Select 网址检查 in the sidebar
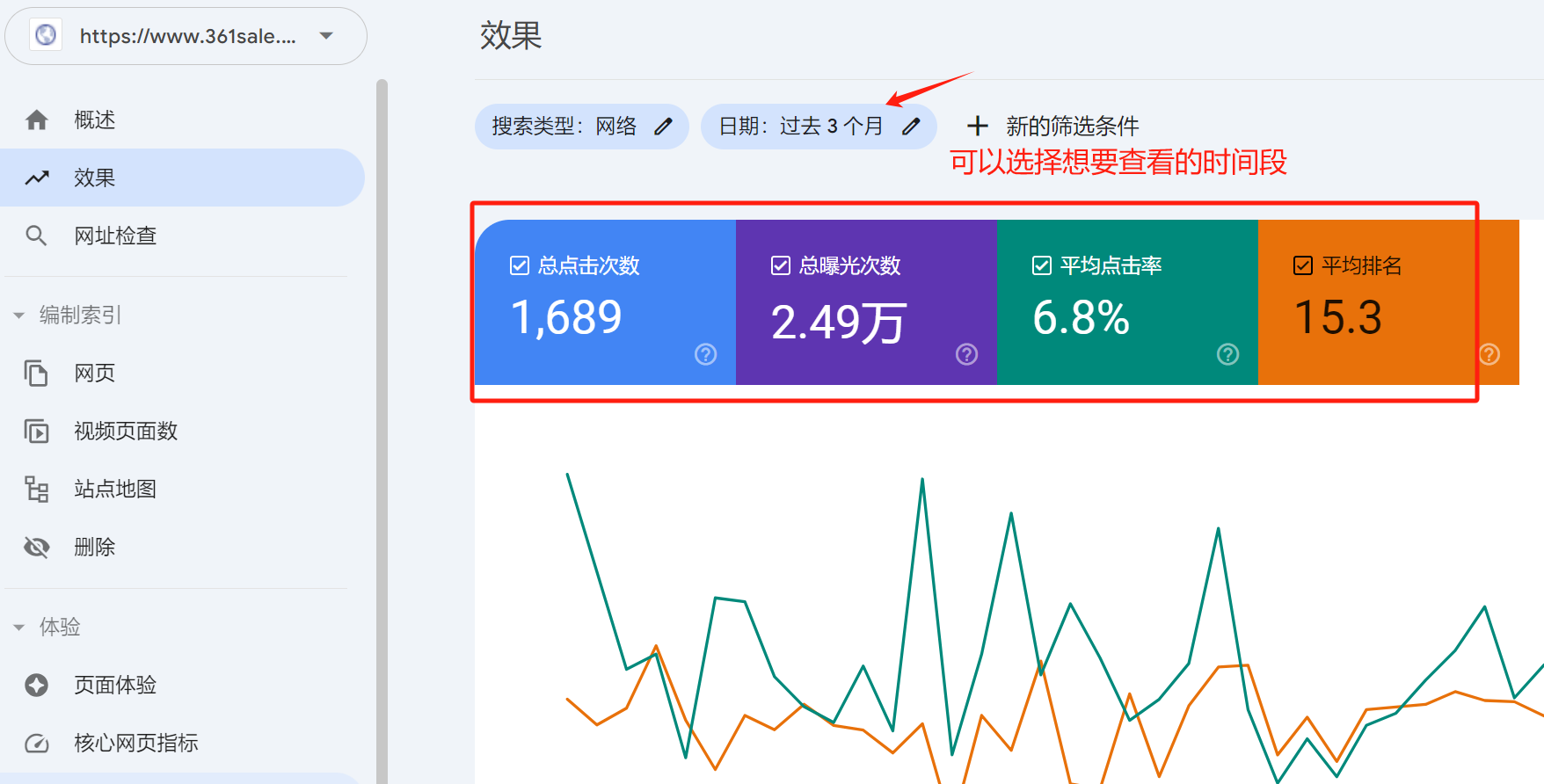Image resolution: width=1544 pixels, height=784 pixels. (x=115, y=236)
